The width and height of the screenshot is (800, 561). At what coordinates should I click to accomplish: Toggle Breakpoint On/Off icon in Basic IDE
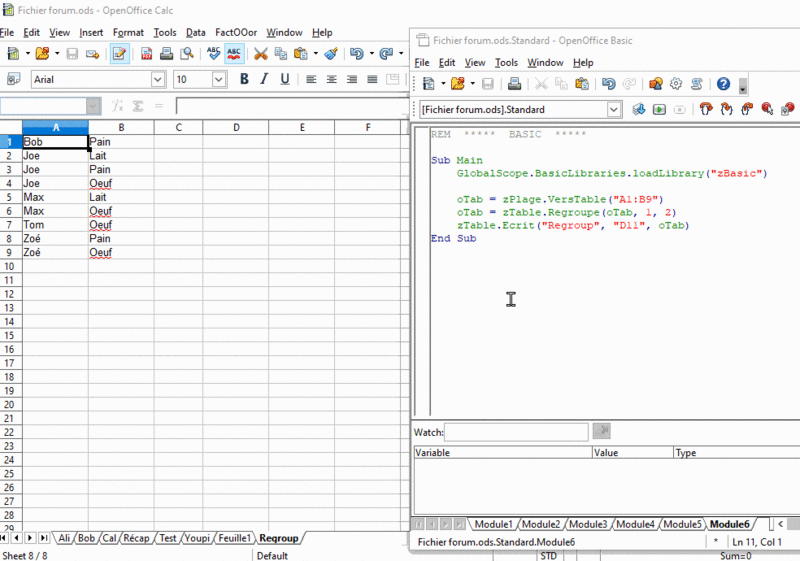tap(767, 109)
